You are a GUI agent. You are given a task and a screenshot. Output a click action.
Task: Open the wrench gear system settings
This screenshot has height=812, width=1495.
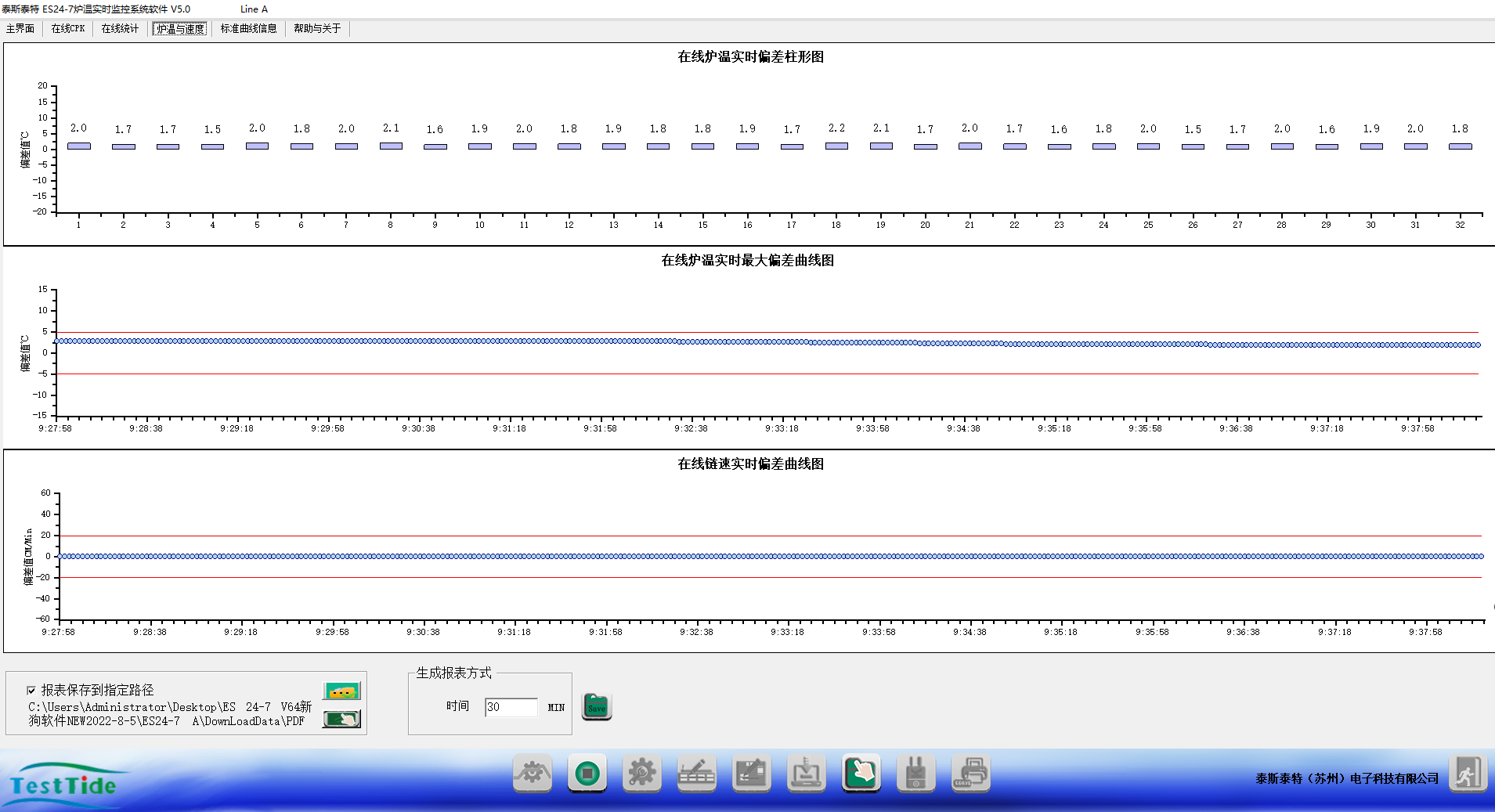pos(641,774)
